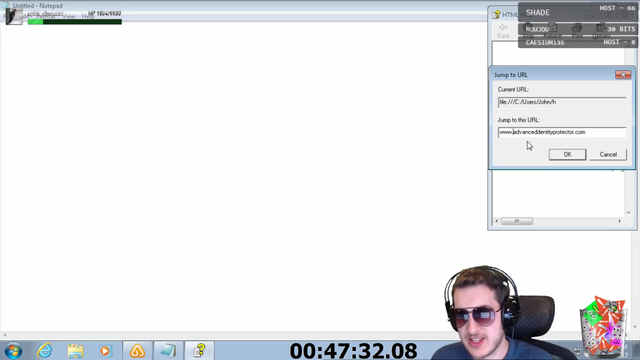Open the Notepad Help menu
Image resolution: width=640 pixels, height=360 pixels.
[87, 16]
